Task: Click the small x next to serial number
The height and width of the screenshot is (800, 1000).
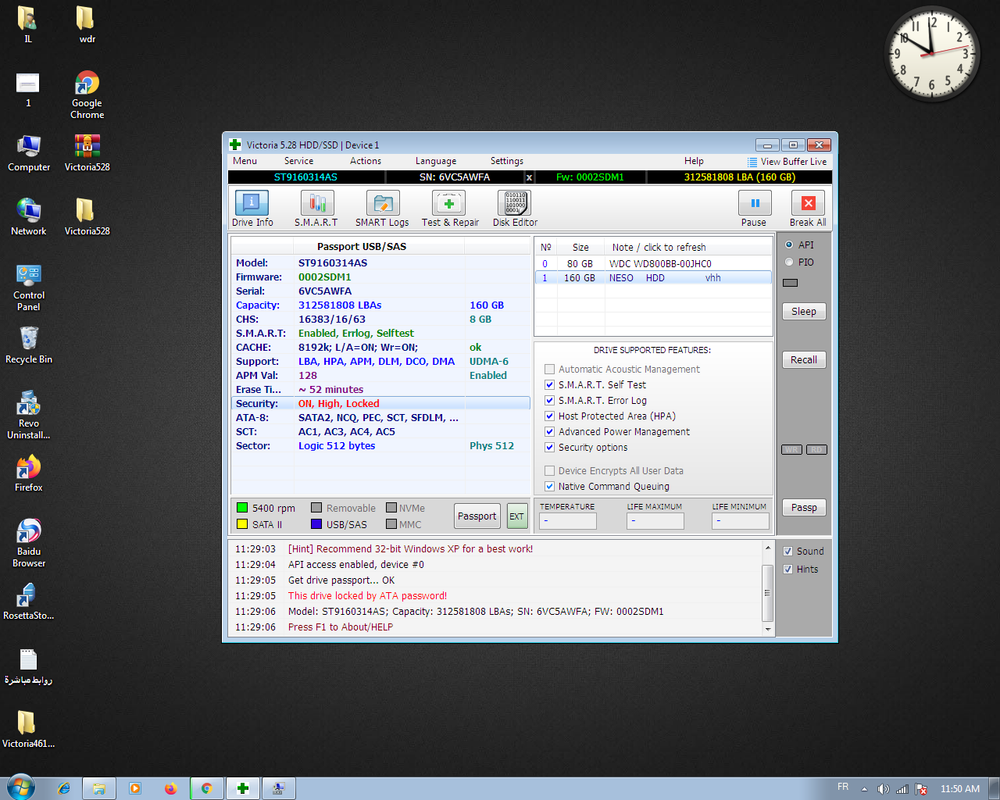Action: 529,177
